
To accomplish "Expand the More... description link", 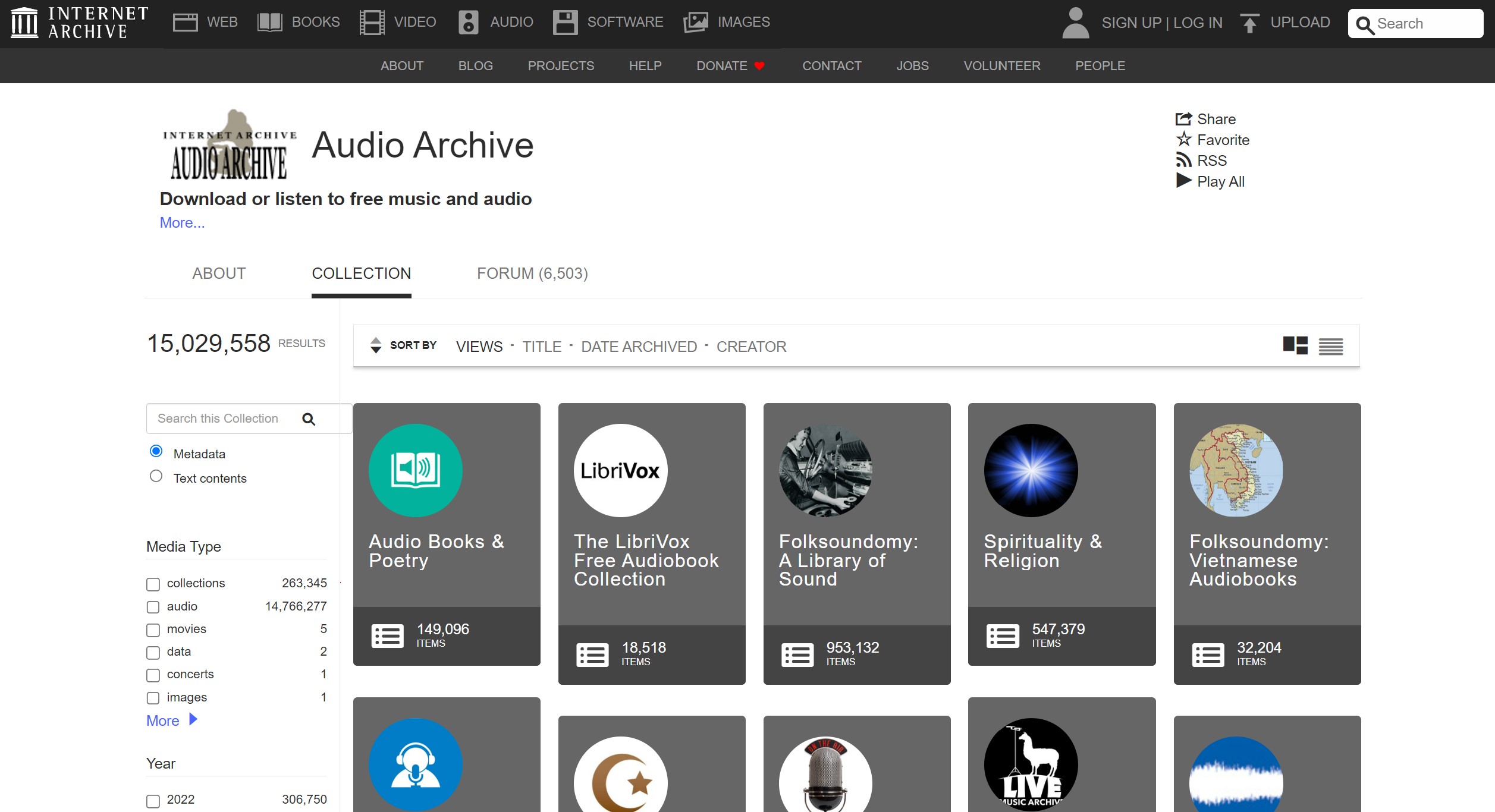I will click(182, 222).
